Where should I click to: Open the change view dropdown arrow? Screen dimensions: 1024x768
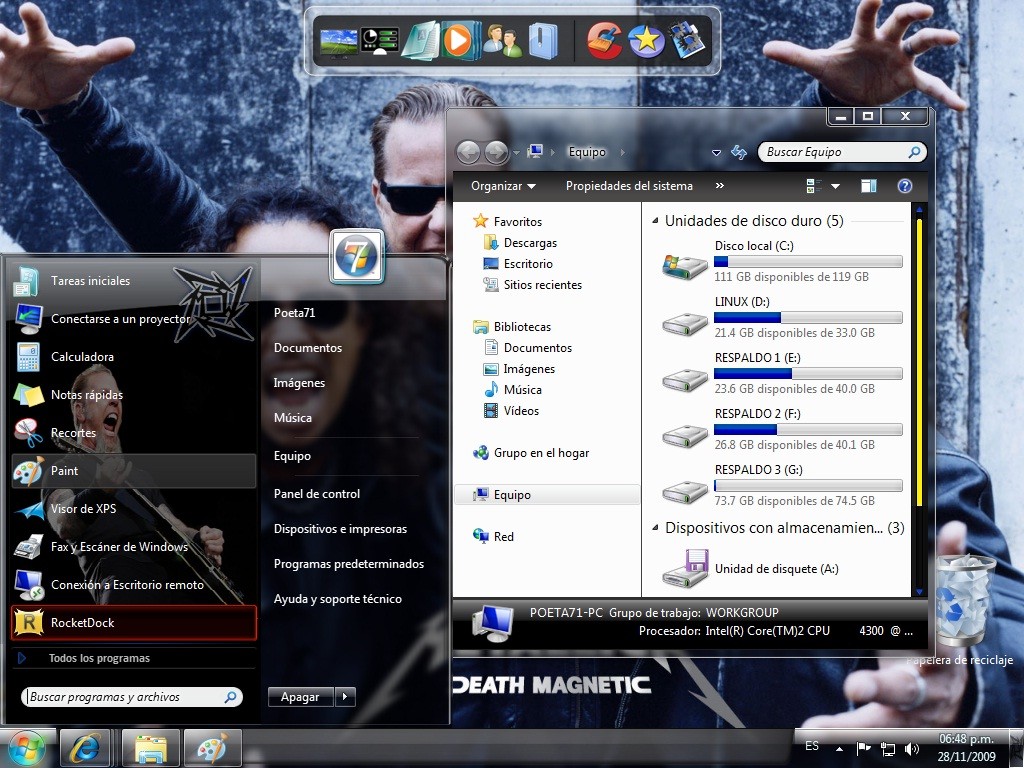835,186
